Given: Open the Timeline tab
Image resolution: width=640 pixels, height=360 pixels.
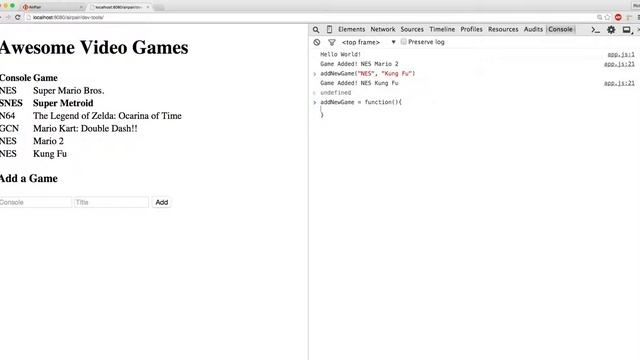Looking at the screenshot, I should click(442, 29).
